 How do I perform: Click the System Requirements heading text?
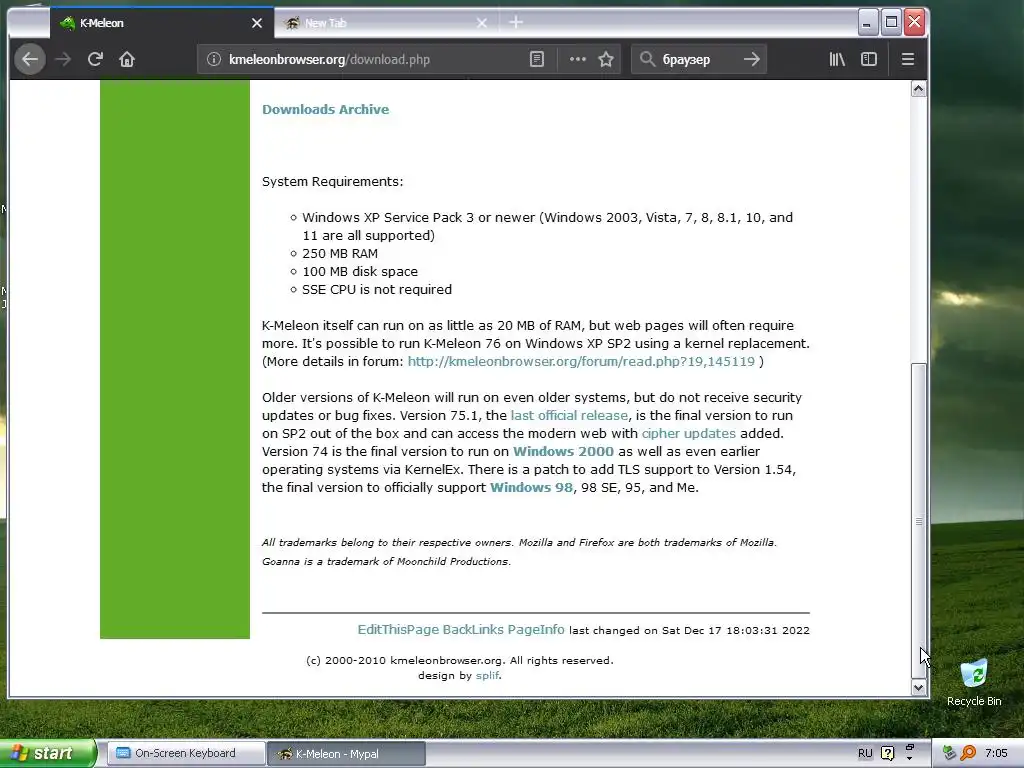(x=332, y=182)
